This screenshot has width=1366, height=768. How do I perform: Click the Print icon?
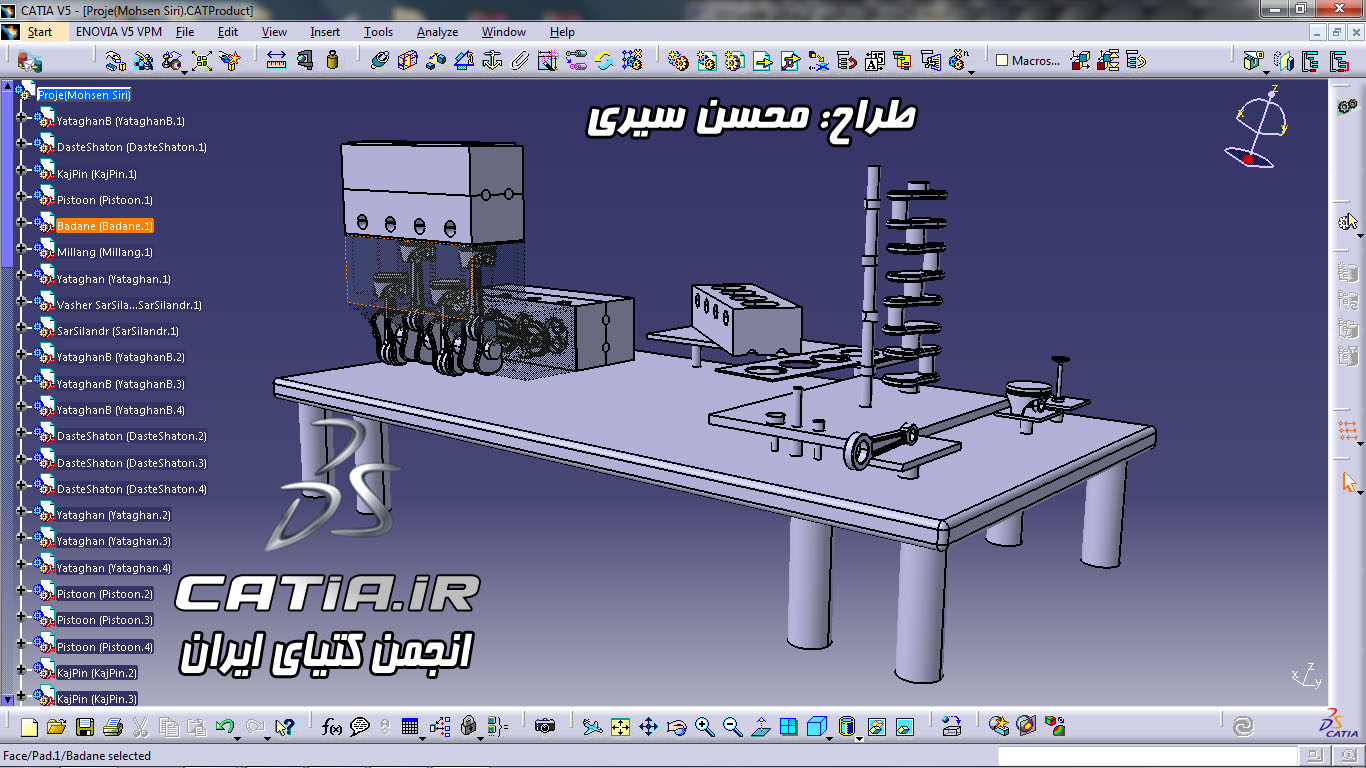(113, 727)
